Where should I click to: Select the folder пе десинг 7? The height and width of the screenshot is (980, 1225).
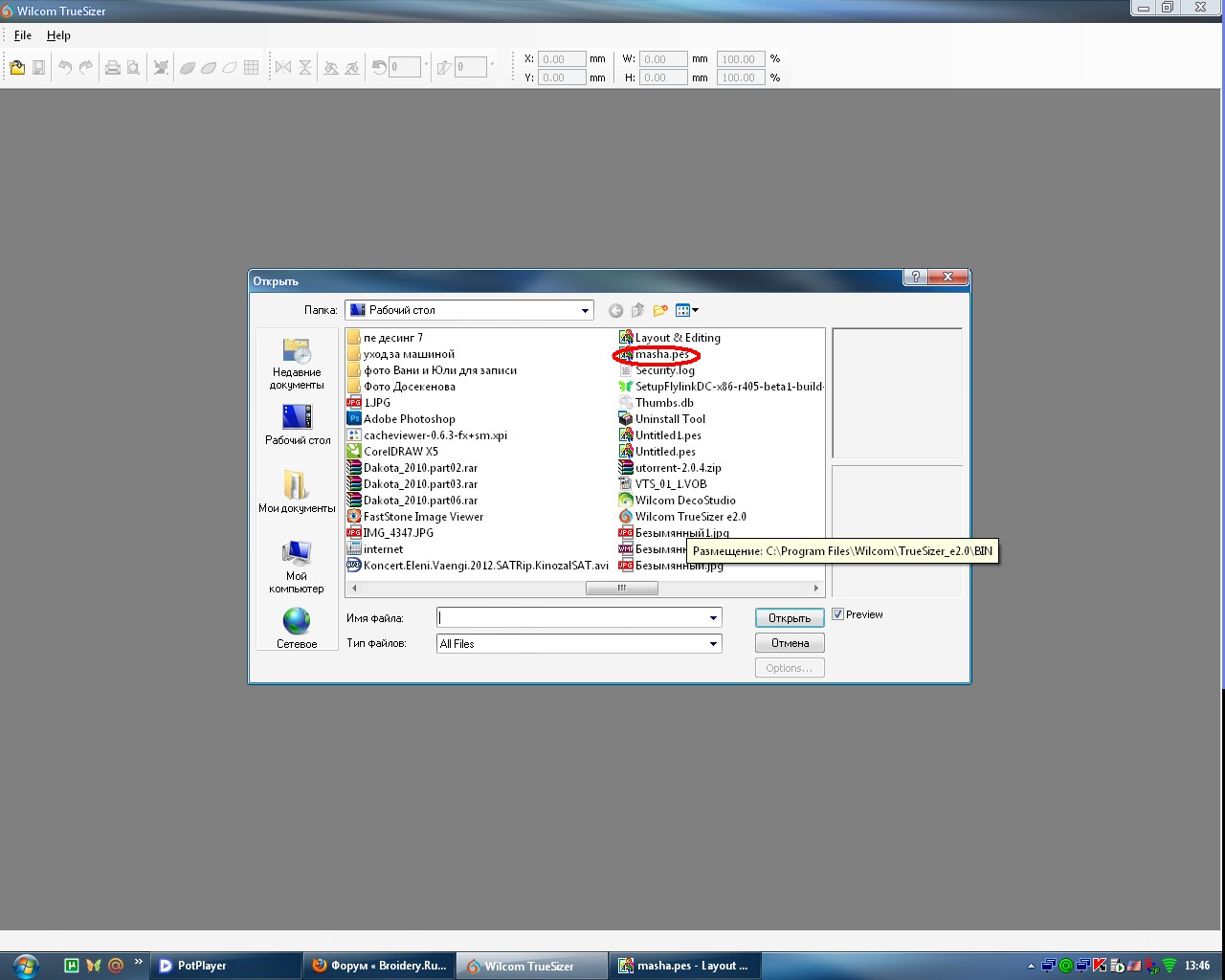click(385, 338)
